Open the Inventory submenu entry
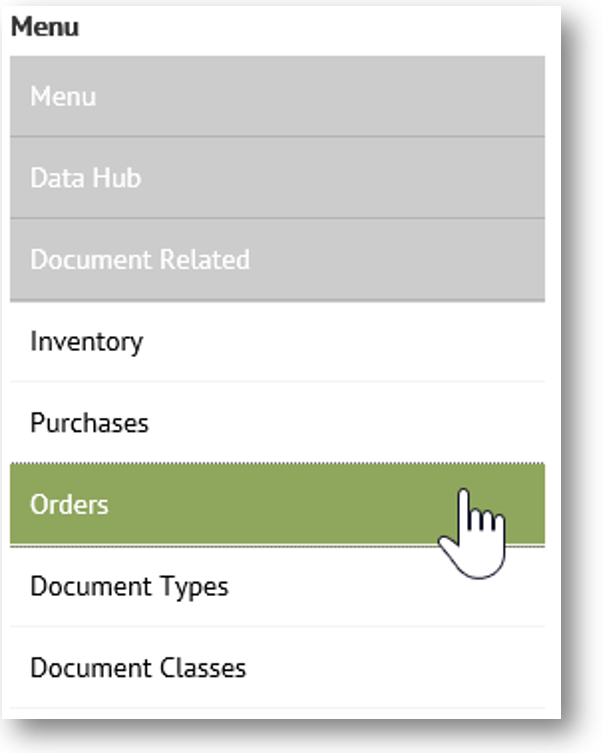Screen dimensions: 603x753 coord(87,341)
